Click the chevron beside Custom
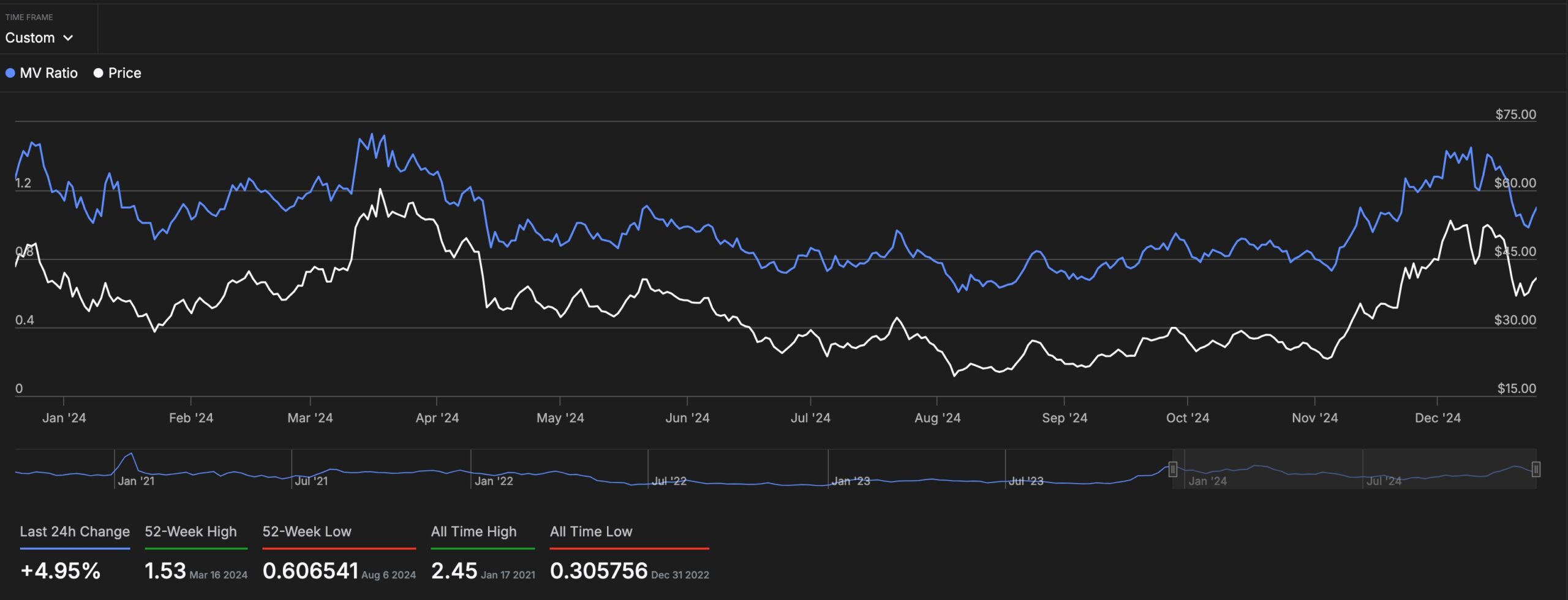This screenshot has height=600, width=1568. click(68, 38)
